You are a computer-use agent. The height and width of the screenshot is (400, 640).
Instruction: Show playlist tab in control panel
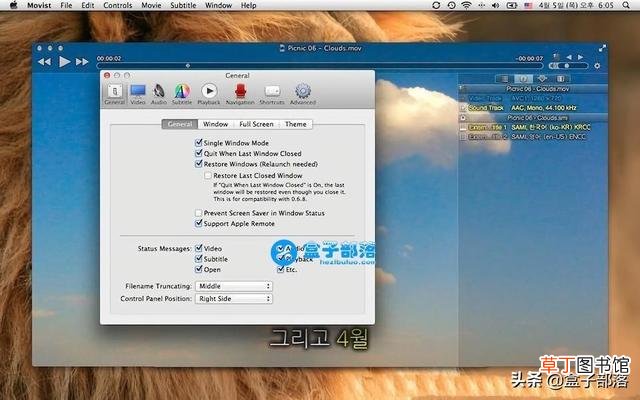tap(505, 79)
